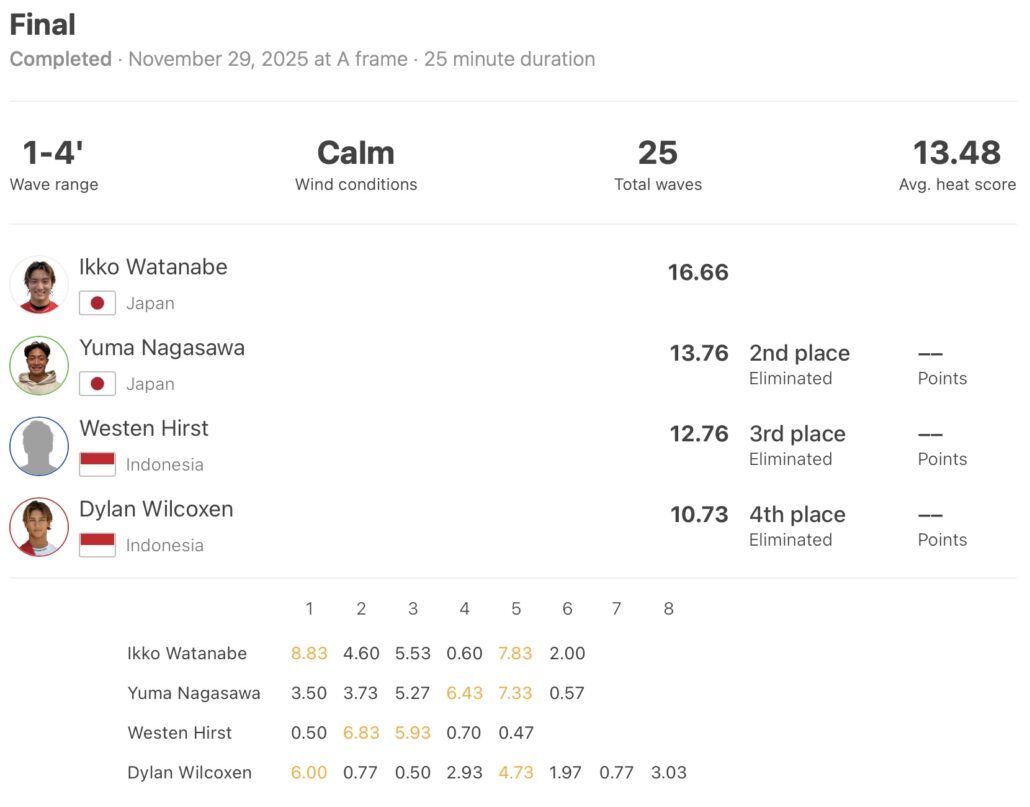
Task: Click Japan flag icon under Yuma Nagasawa
Action: pyautogui.click(x=97, y=384)
